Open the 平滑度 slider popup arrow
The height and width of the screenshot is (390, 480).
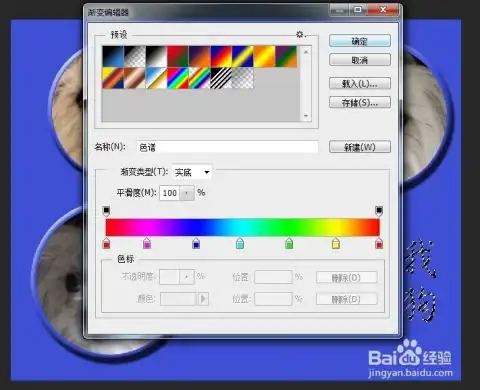point(187,193)
